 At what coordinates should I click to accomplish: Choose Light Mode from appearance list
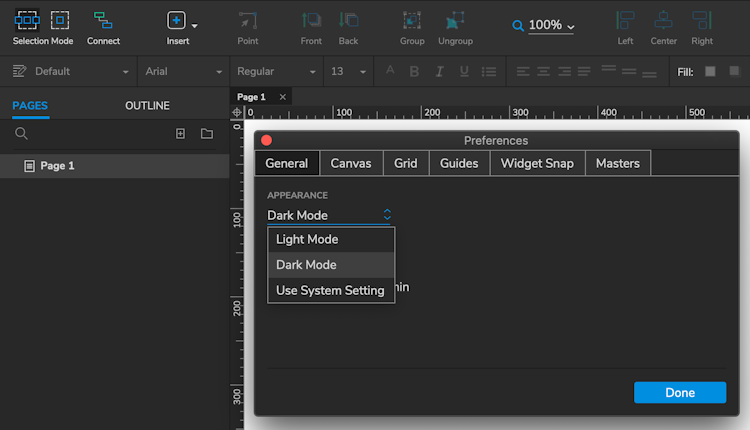(x=307, y=239)
